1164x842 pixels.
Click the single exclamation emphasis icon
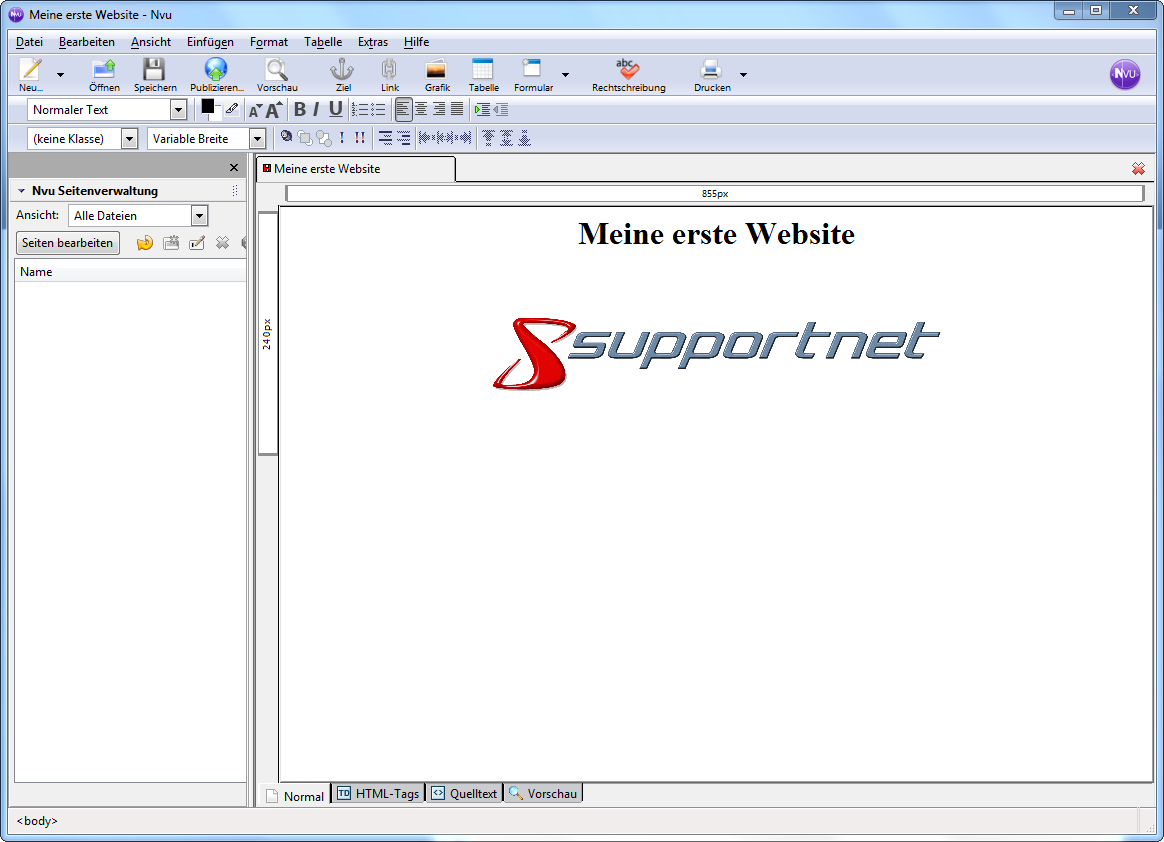(341, 137)
